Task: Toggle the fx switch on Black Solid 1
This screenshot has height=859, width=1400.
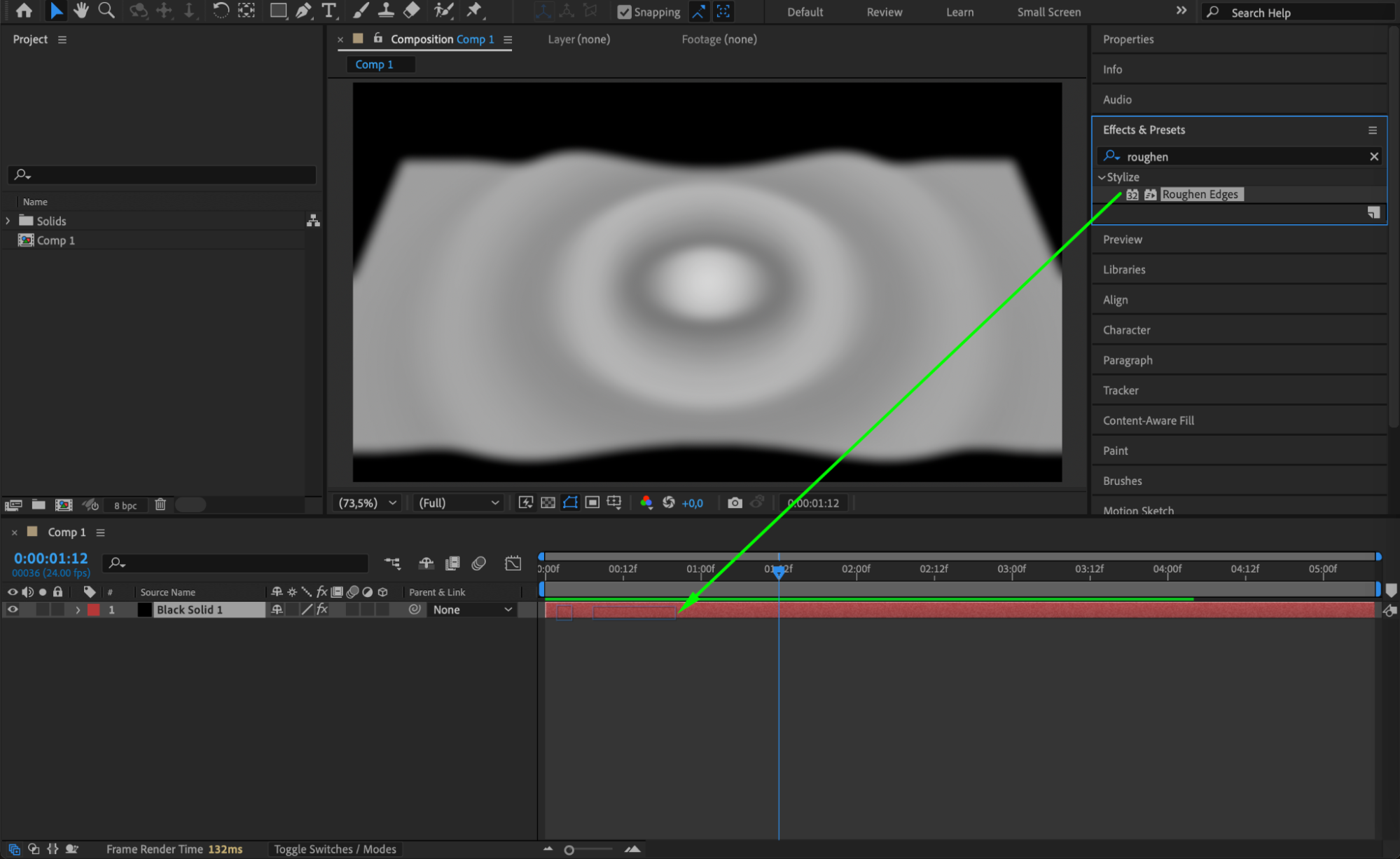Action: click(x=322, y=610)
